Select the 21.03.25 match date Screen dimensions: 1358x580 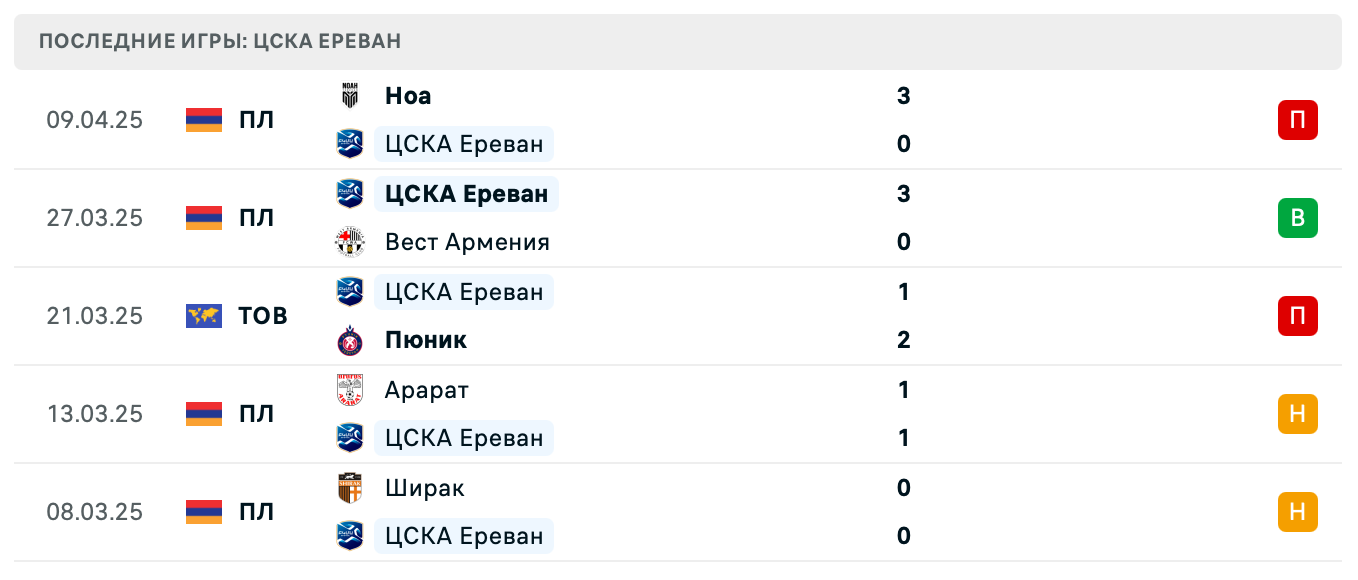(95, 316)
